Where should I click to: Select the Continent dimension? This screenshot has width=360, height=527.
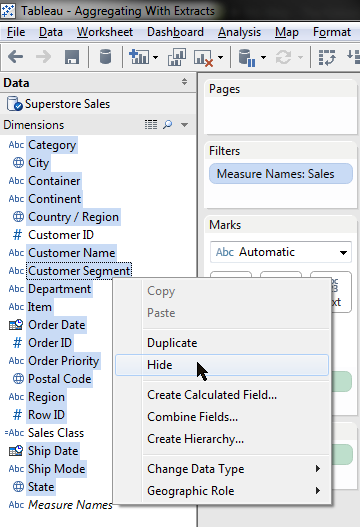54,199
